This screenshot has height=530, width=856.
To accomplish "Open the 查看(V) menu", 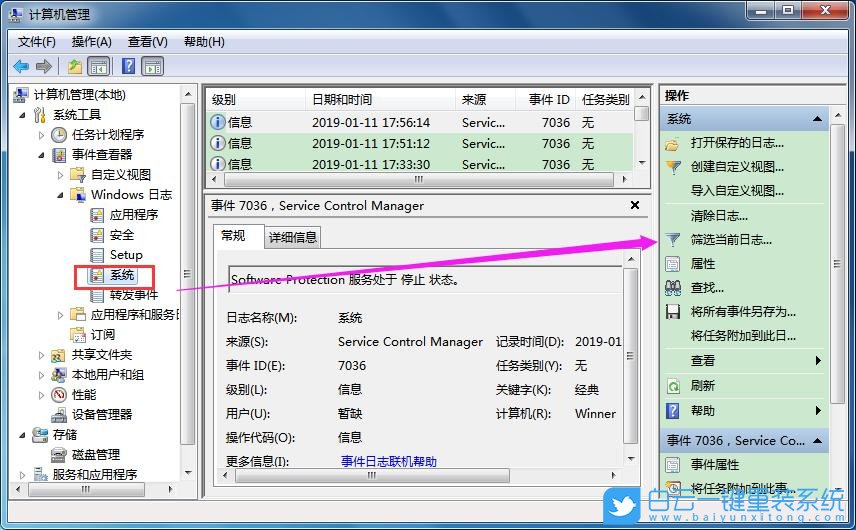I will pos(147,42).
